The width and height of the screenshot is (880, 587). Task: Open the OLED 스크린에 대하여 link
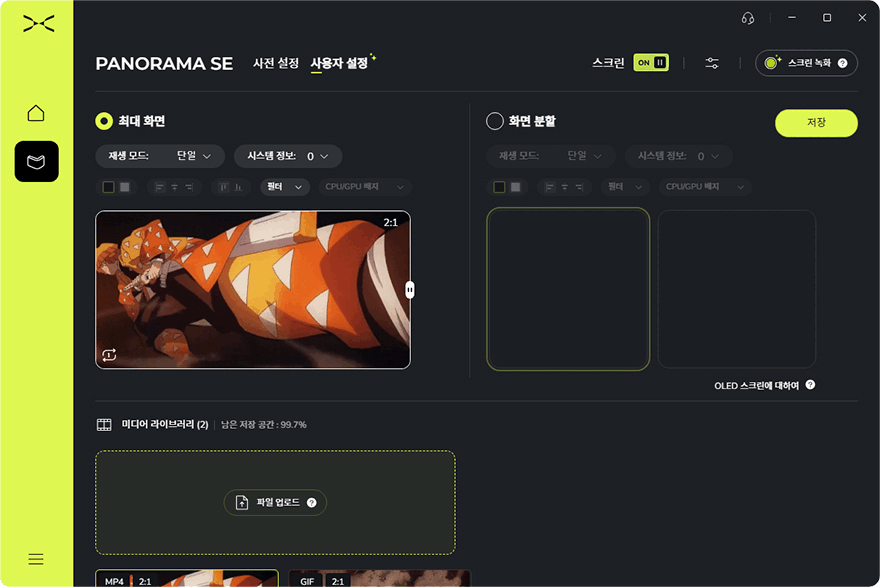[x=756, y=386]
